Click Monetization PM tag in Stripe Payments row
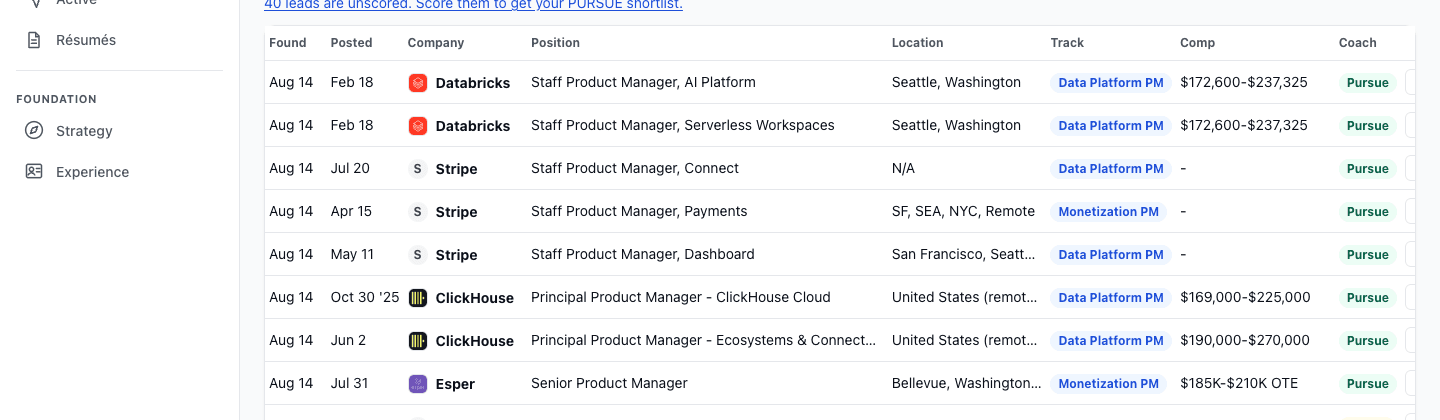The height and width of the screenshot is (420, 1440). coord(1108,212)
